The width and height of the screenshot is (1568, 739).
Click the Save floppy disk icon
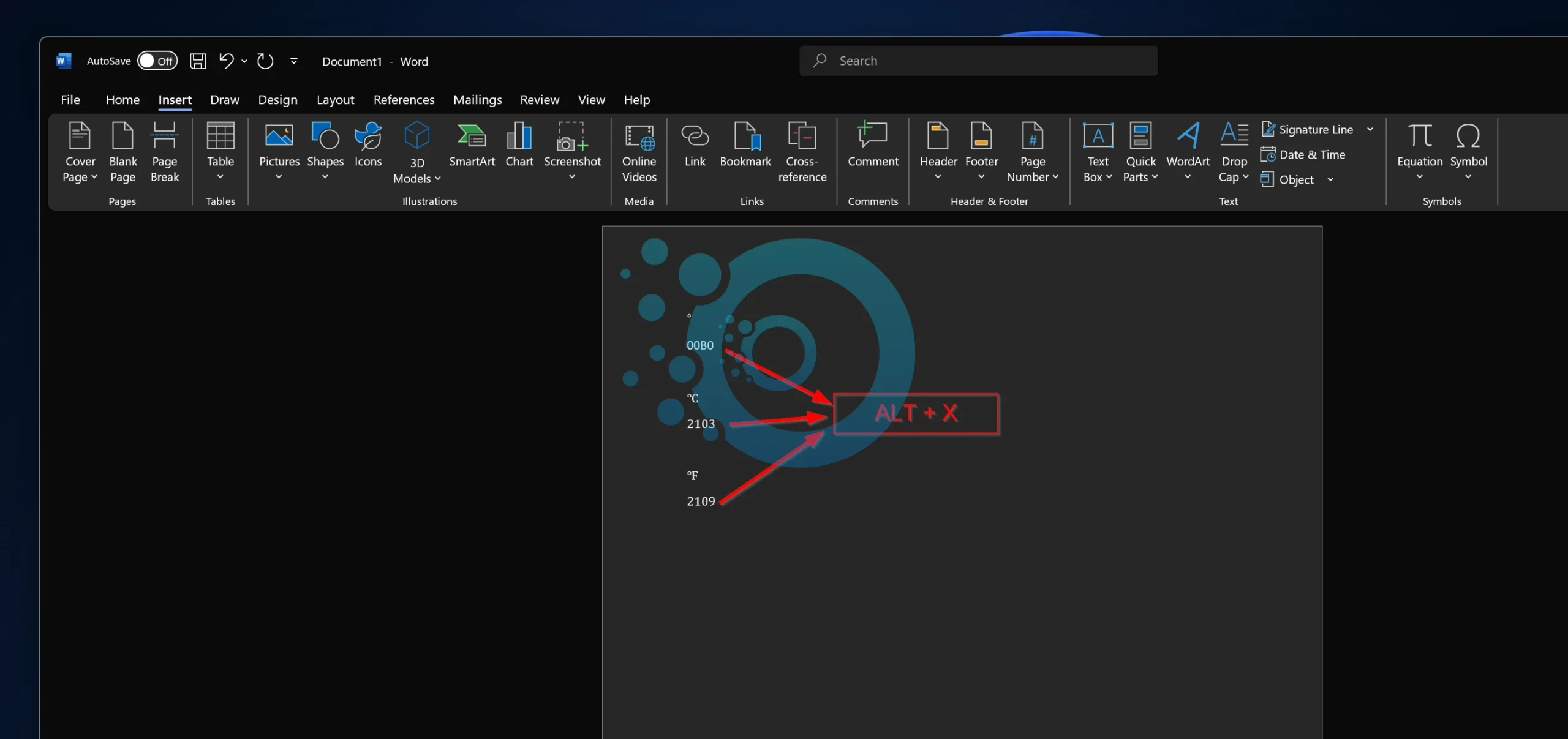pyautogui.click(x=197, y=61)
